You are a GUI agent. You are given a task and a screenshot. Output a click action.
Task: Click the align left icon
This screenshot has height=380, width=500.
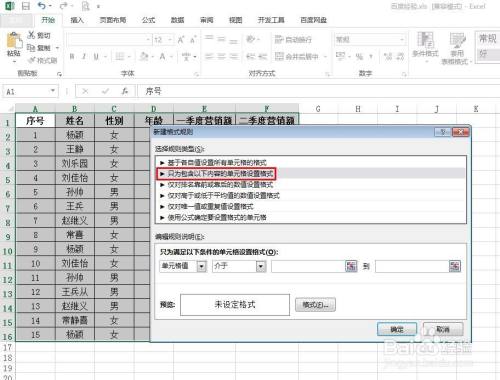point(209,56)
